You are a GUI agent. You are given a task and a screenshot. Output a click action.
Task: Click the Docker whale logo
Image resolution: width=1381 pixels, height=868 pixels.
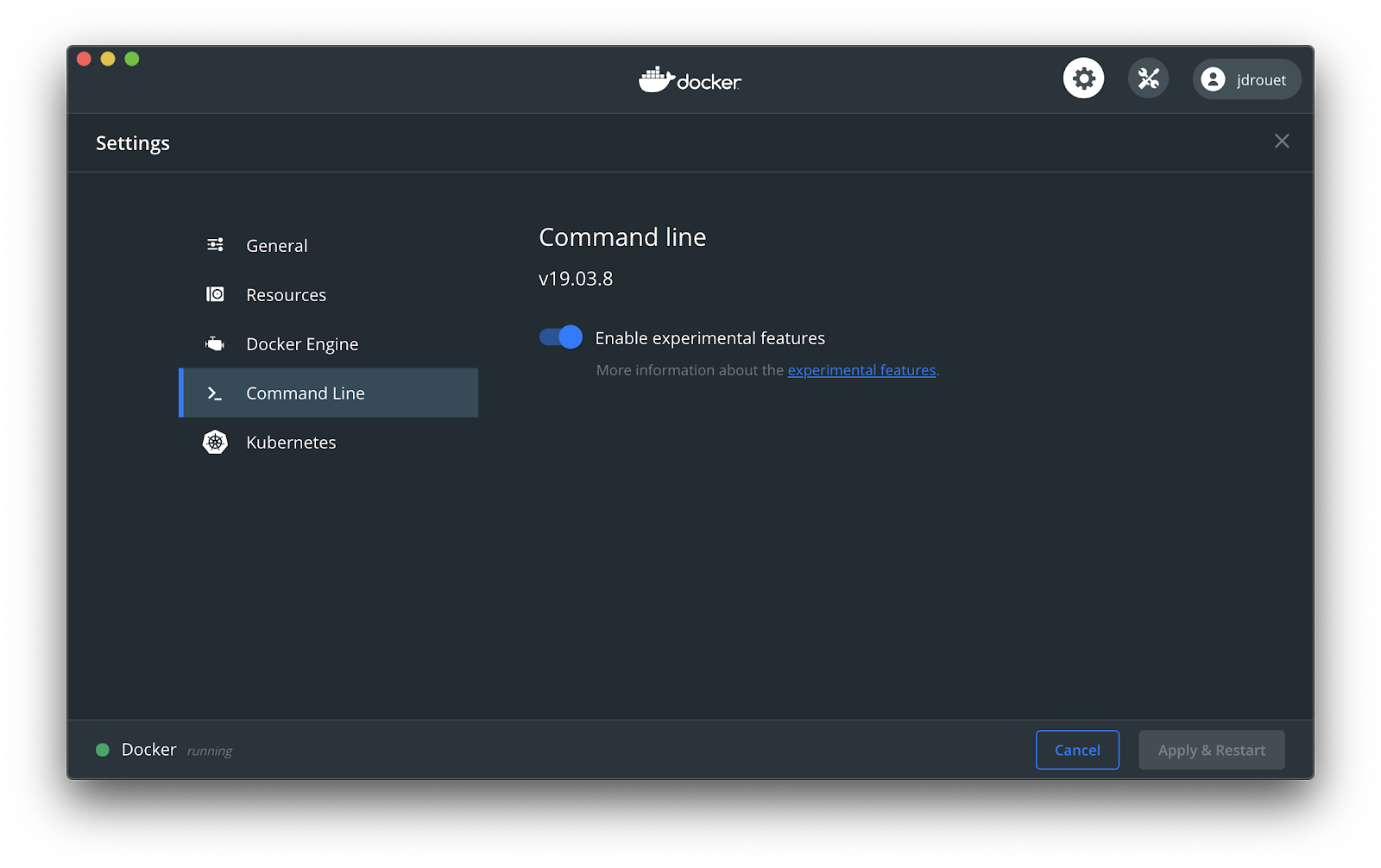[658, 79]
